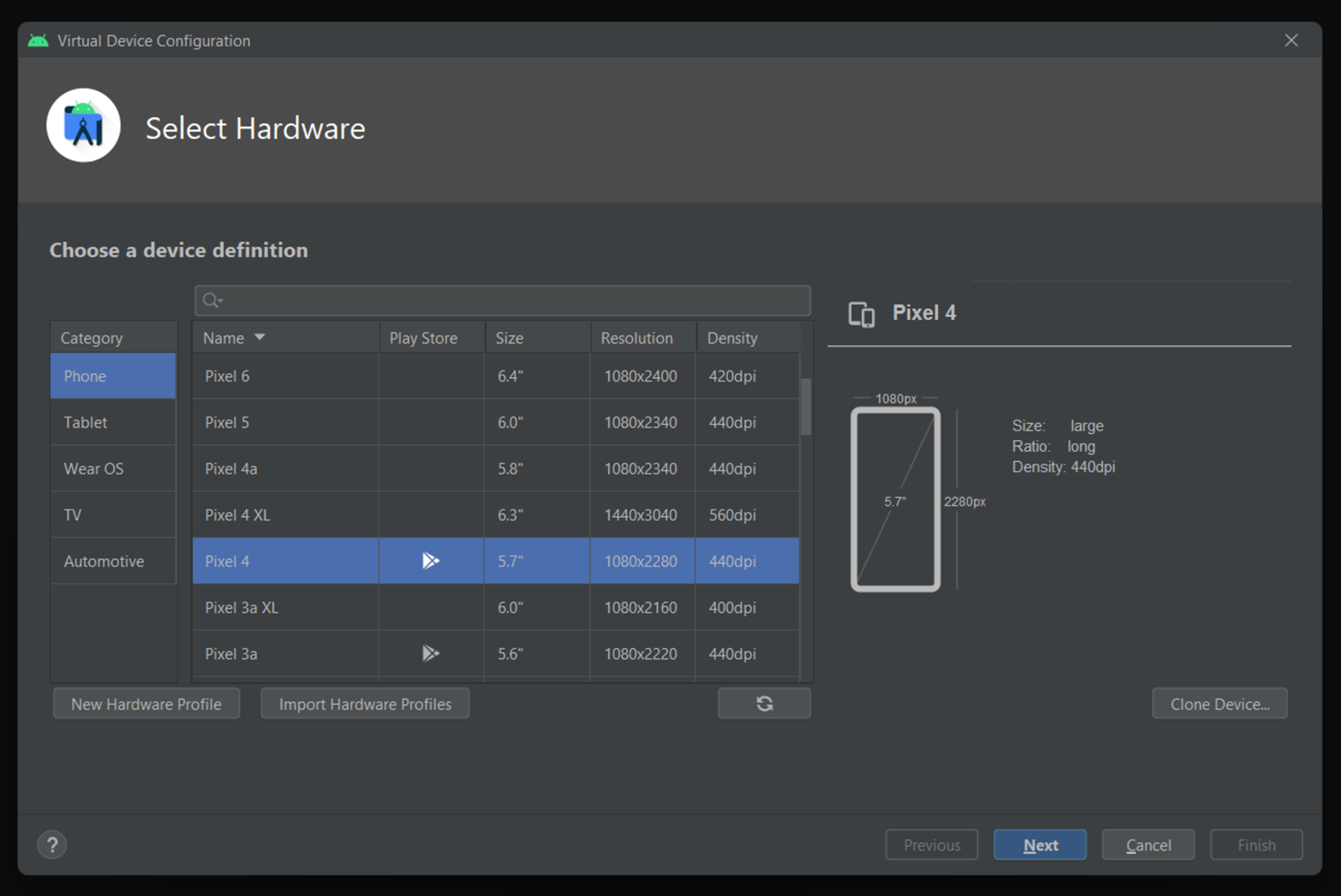
Task: Select the Pixel 5 device row
Action: point(495,422)
